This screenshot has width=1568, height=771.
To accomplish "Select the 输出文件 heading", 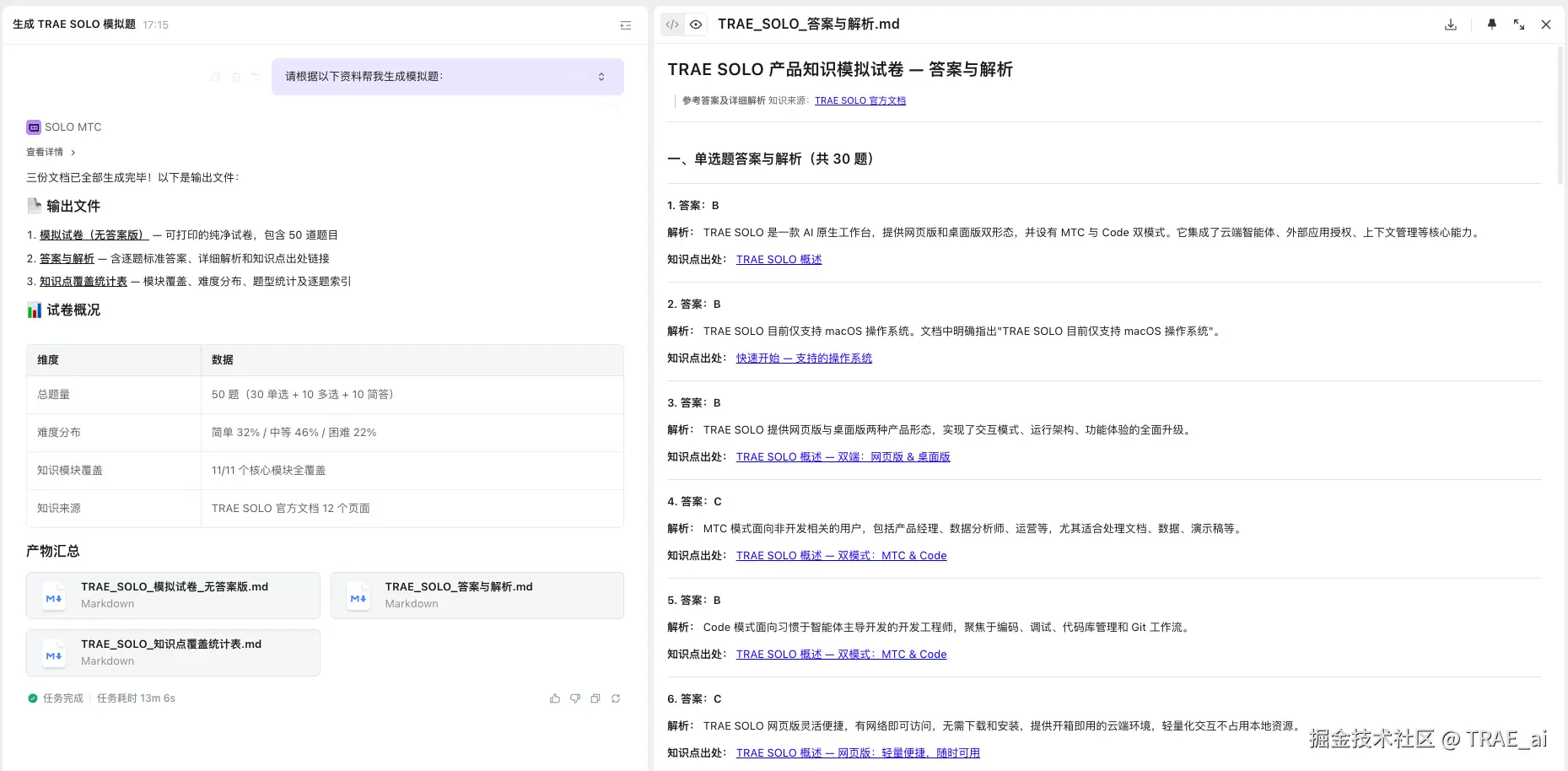I will (73, 207).
